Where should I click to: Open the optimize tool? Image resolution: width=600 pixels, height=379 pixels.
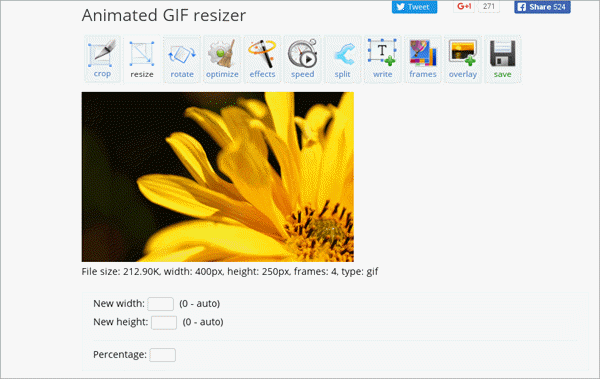coord(222,59)
